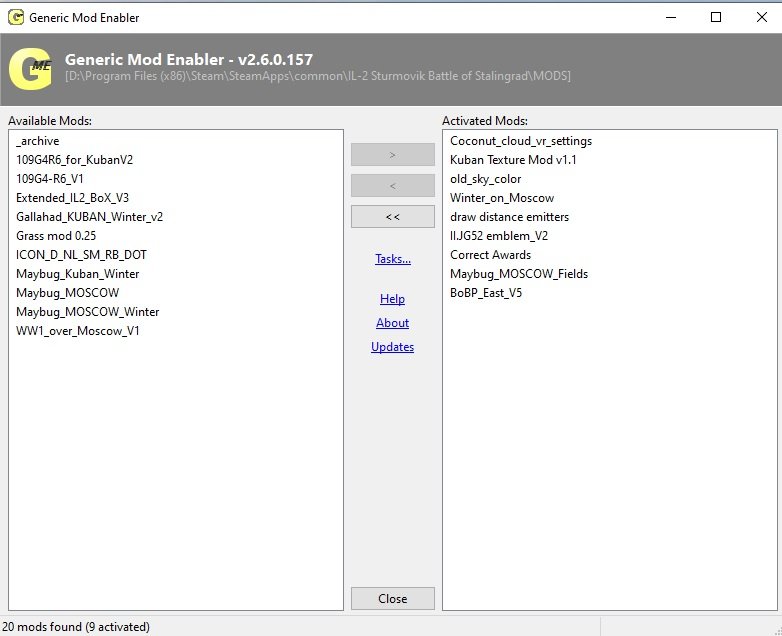Click the Generic Mod Enabler title bar icon

16,17
